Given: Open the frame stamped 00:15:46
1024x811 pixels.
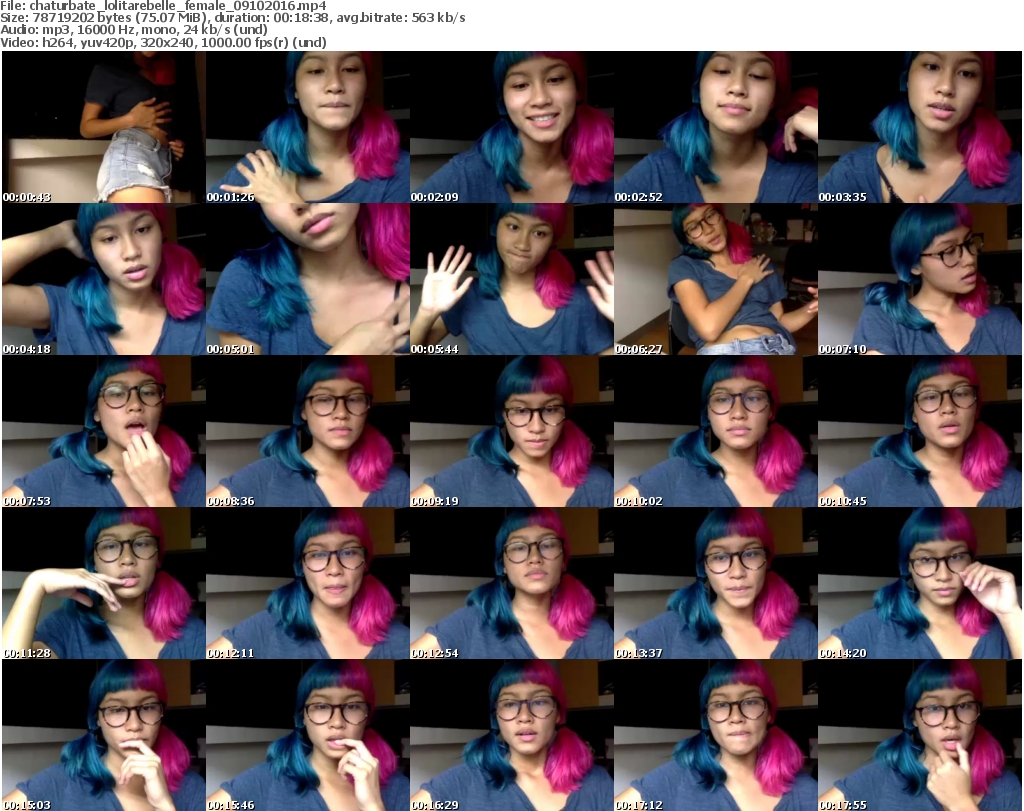Looking at the screenshot, I should click(308, 735).
